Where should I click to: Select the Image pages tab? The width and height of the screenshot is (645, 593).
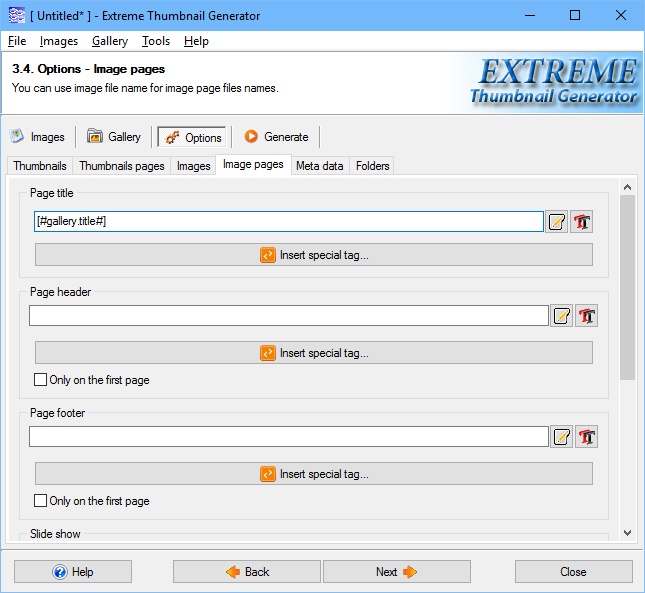(253, 164)
